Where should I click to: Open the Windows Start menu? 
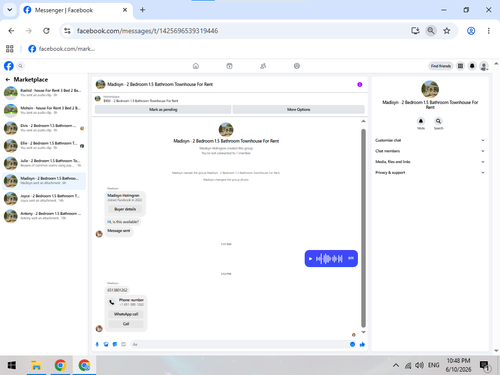pyautogui.click(x=12, y=365)
